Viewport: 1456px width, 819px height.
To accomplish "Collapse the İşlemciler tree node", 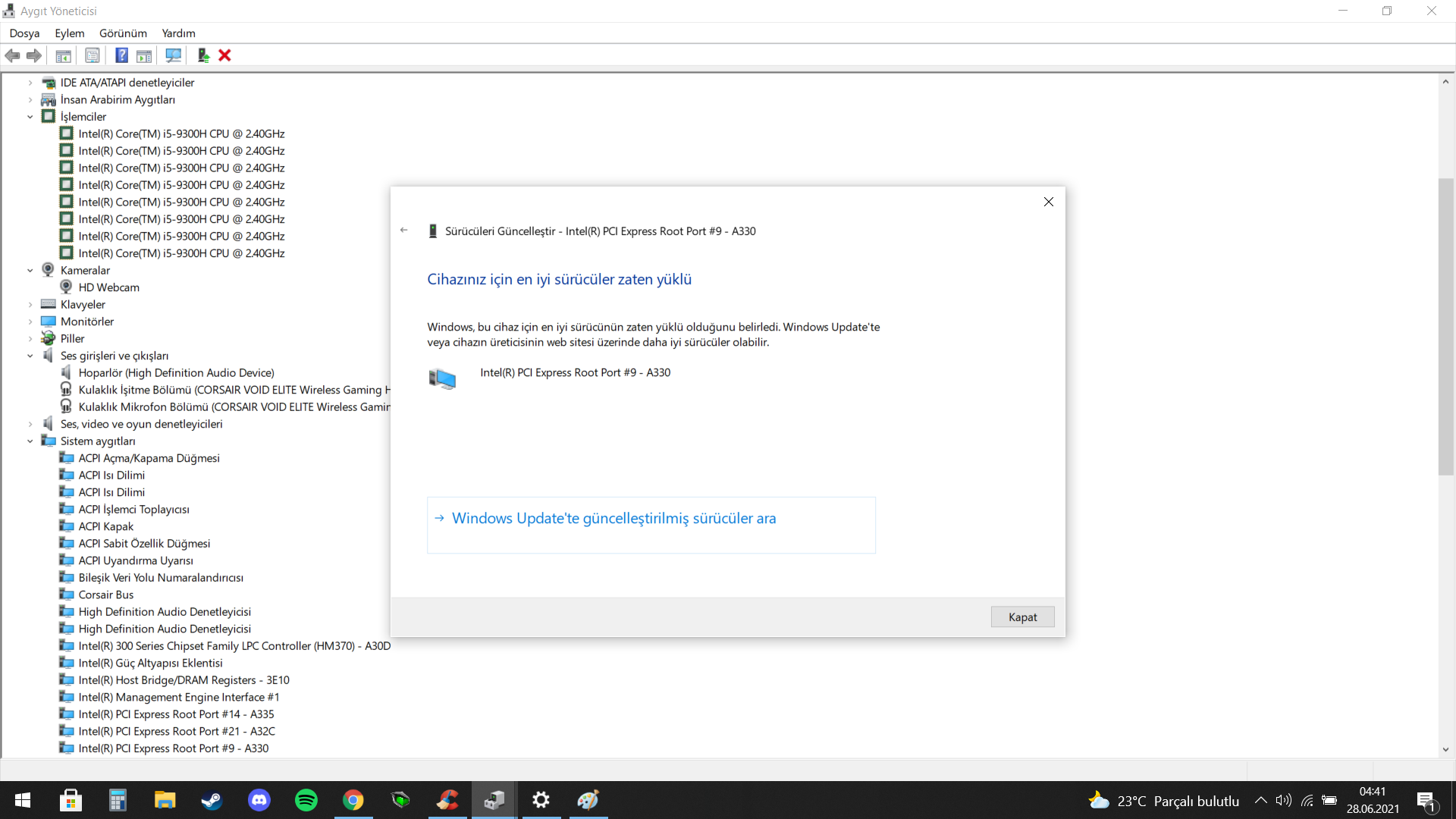I will click(x=30, y=117).
